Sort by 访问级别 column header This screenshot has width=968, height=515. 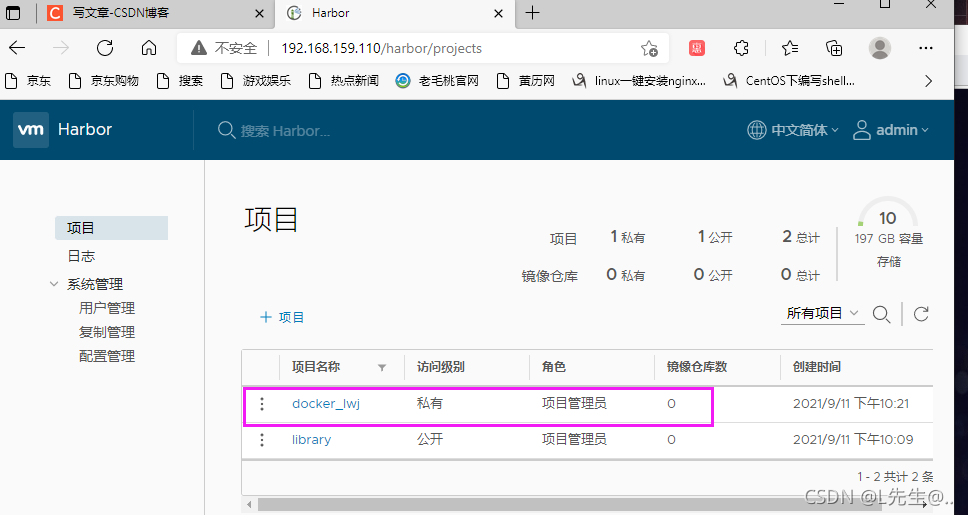click(441, 367)
